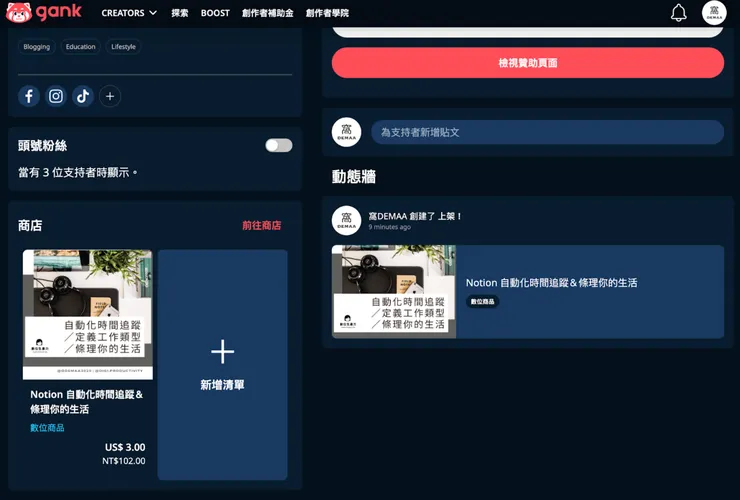Click the 寫DEMAA 創建了 上架 text

click(415, 216)
